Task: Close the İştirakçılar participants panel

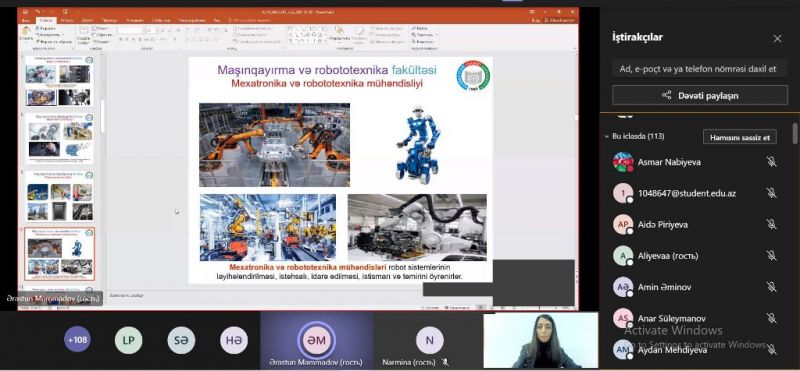Action: [777, 39]
